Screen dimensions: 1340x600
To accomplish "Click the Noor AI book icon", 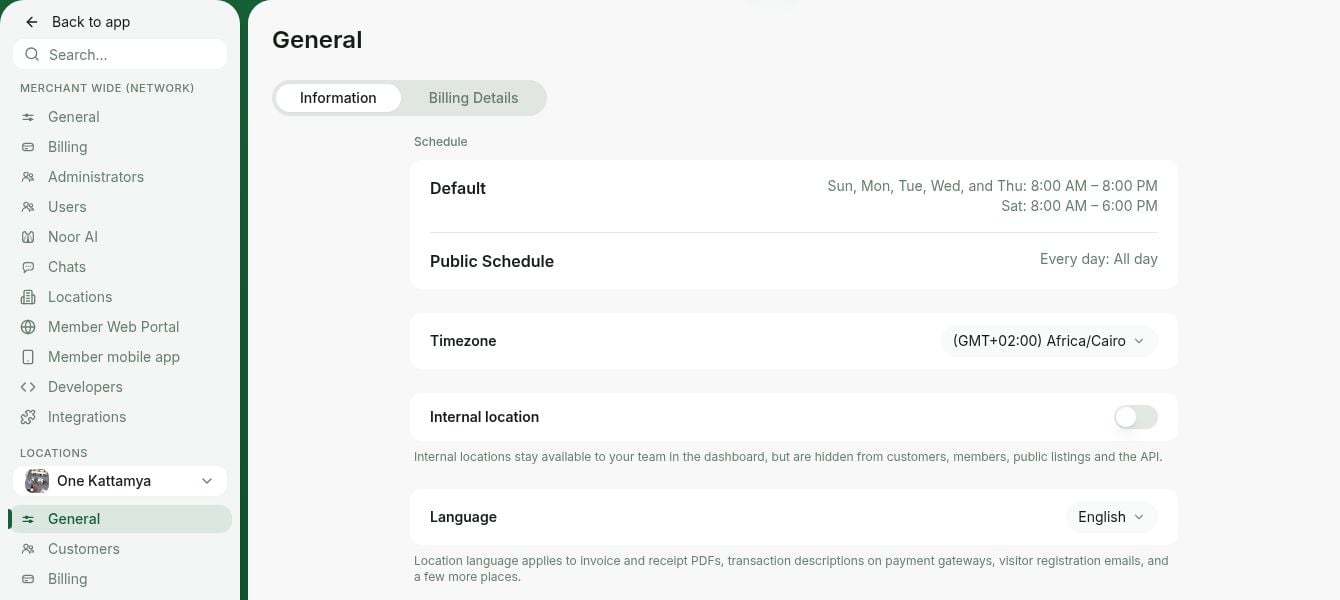I will pyautogui.click(x=28, y=237).
